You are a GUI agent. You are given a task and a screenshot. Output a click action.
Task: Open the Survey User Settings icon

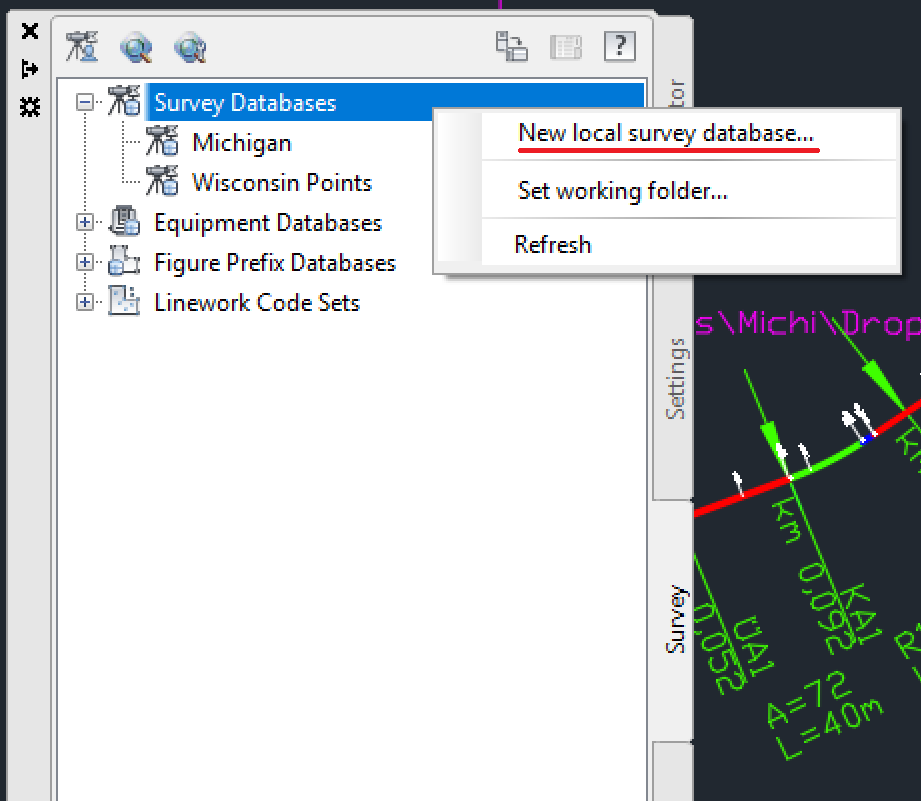point(82,47)
